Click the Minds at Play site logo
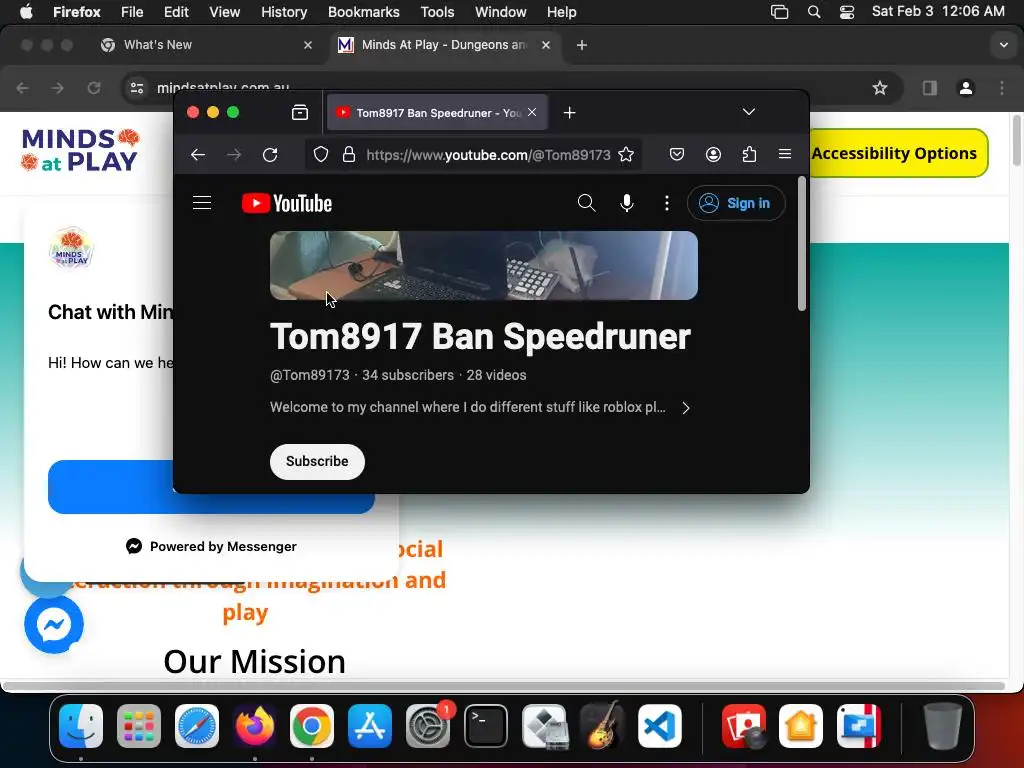The width and height of the screenshot is (1024, 768). click(81, 151)
